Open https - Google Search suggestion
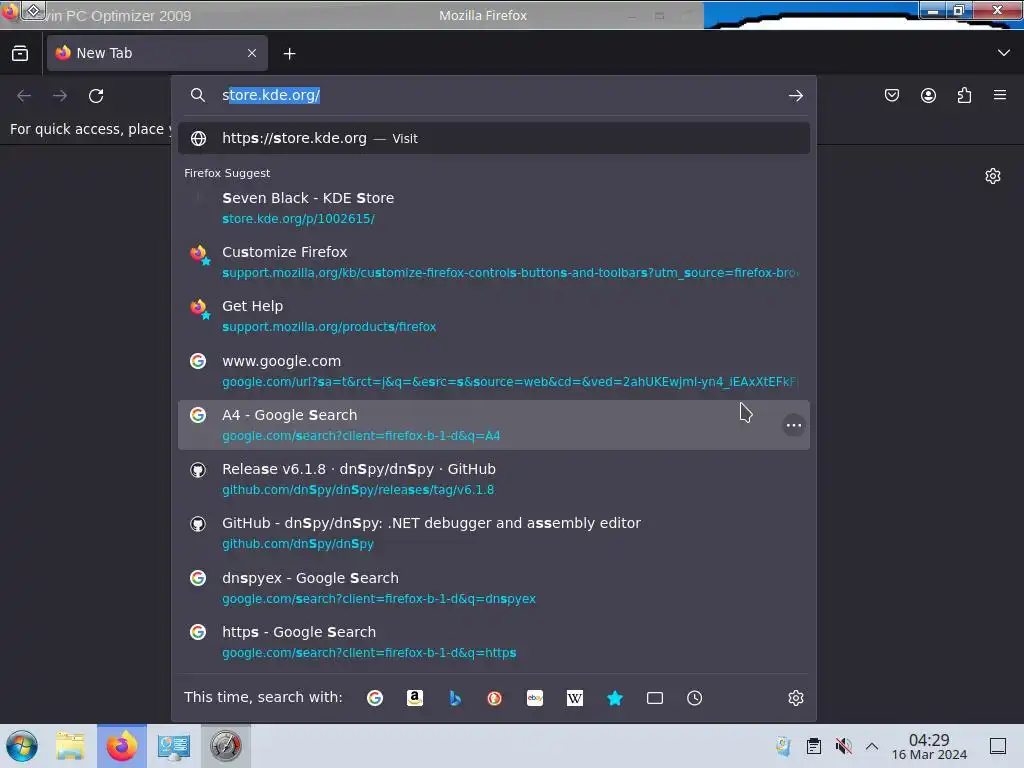 [494, 642]
